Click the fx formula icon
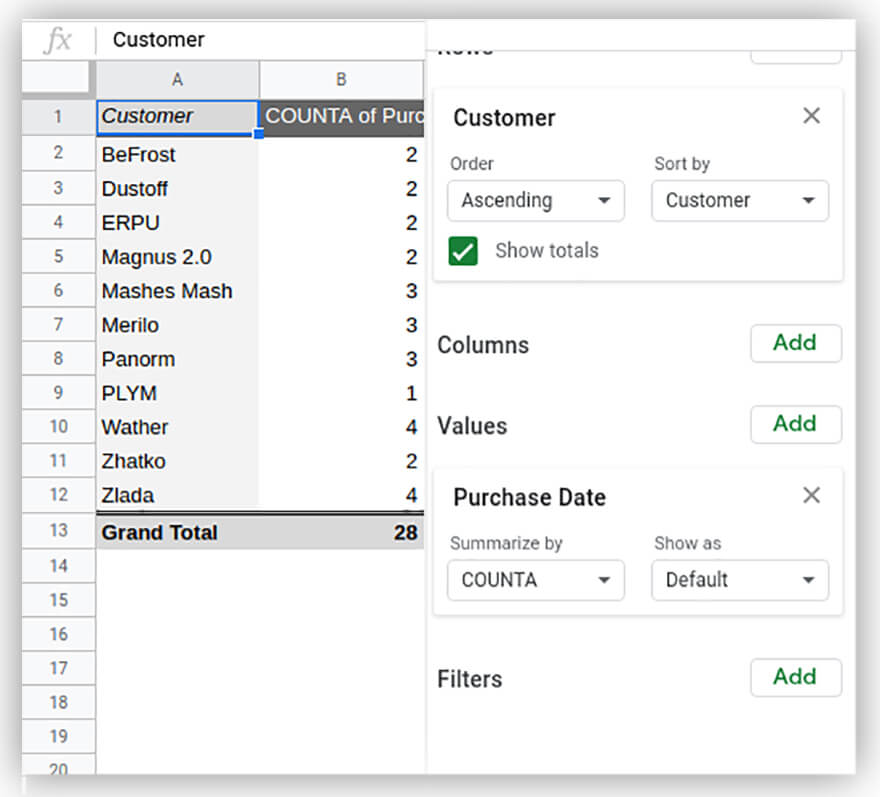Image resolution: width=880 pixels, height=797 pixels. (59, 40)
